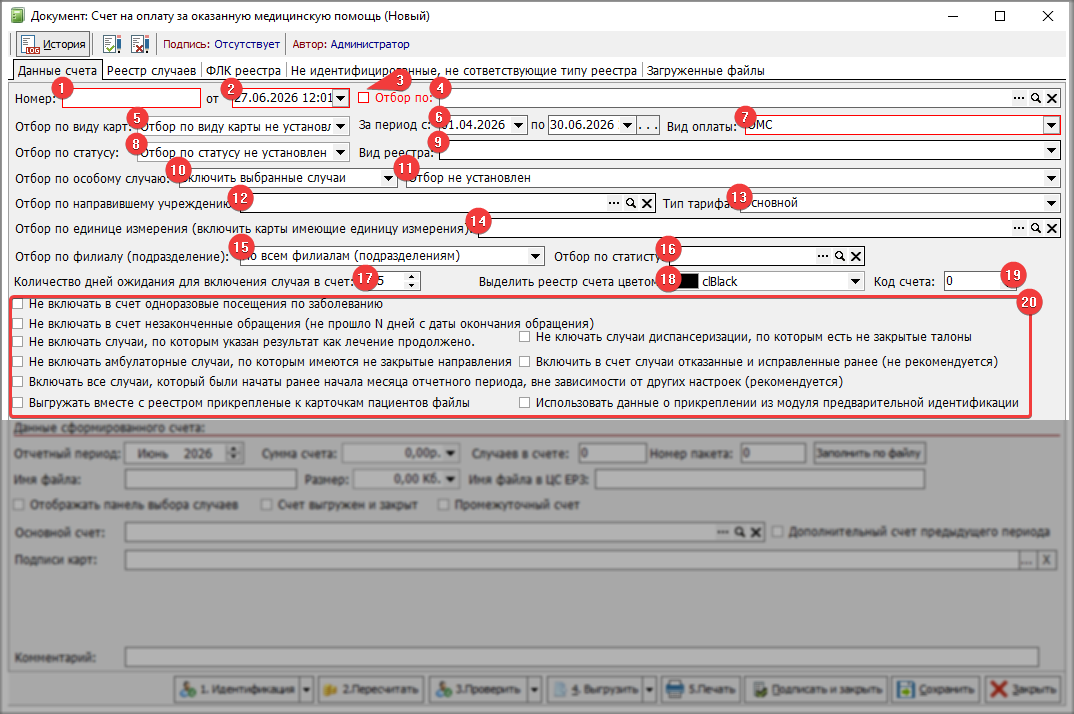This screenshot has height=714, width=1074.
Task: Open ellipsis lookup in Отбор по field
Action: click(1019, 98)
